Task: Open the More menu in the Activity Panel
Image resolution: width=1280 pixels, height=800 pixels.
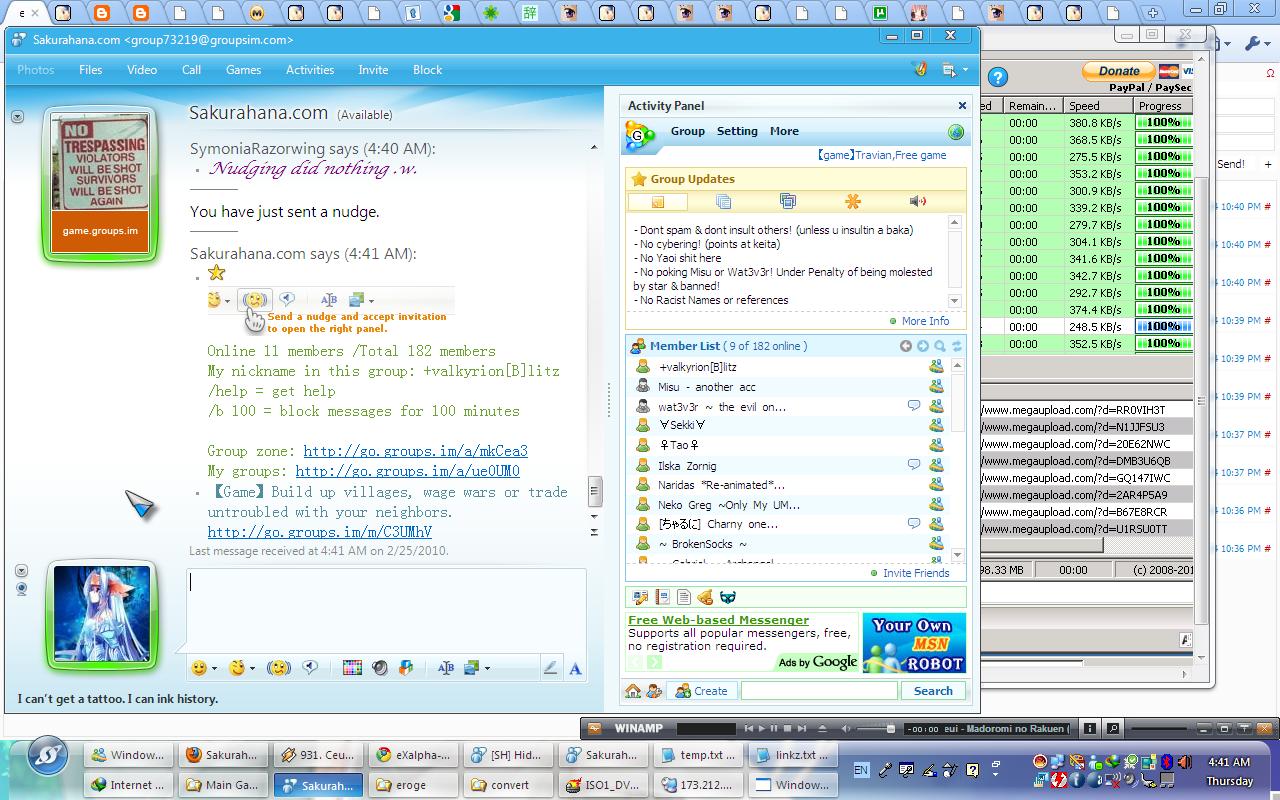Action: [784, 131]
